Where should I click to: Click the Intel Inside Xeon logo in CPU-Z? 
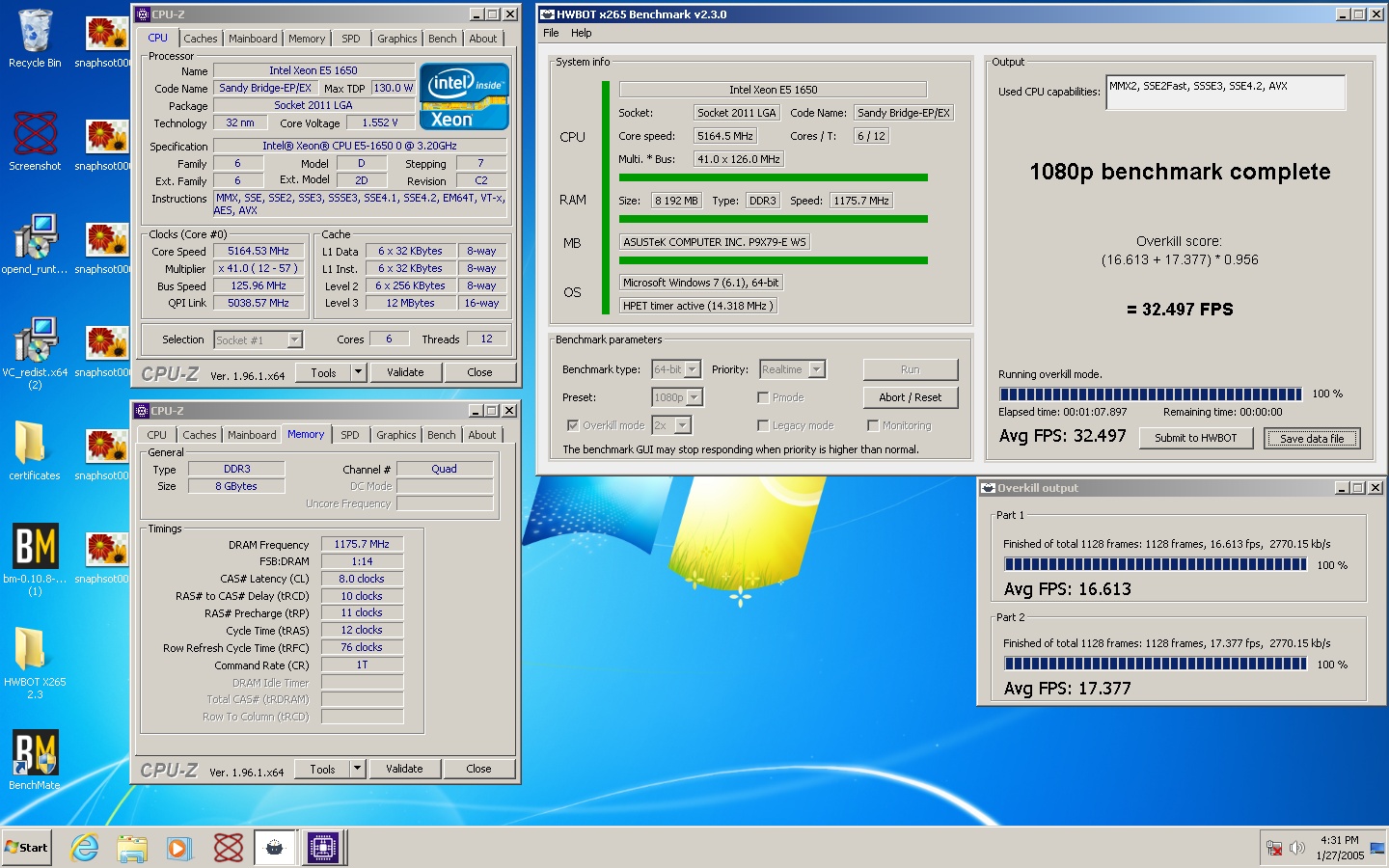tap(464, 96)
